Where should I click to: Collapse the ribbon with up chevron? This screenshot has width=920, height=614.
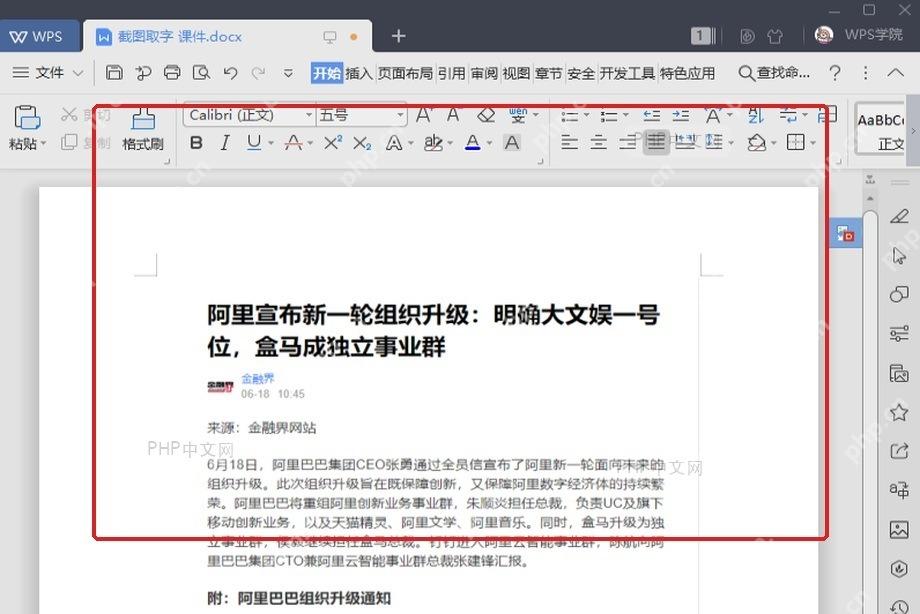click(x=895, y=73)
